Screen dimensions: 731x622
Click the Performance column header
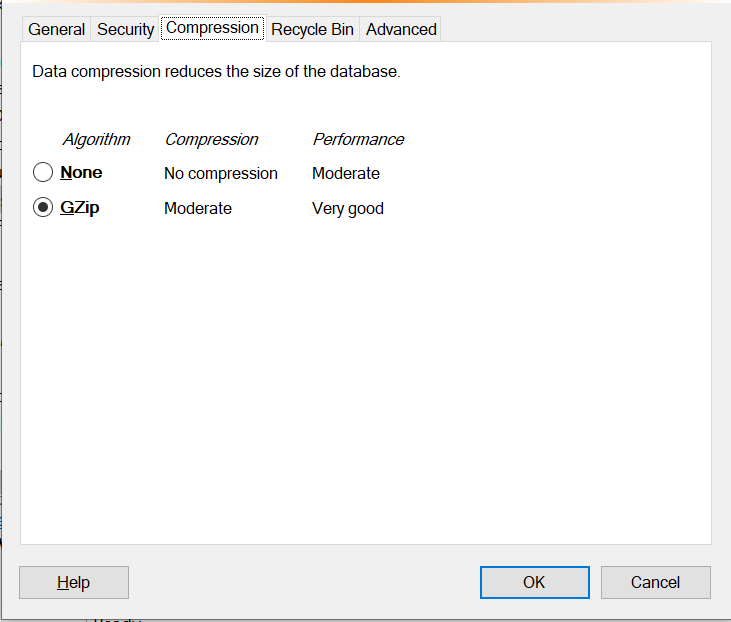[358, 139]
